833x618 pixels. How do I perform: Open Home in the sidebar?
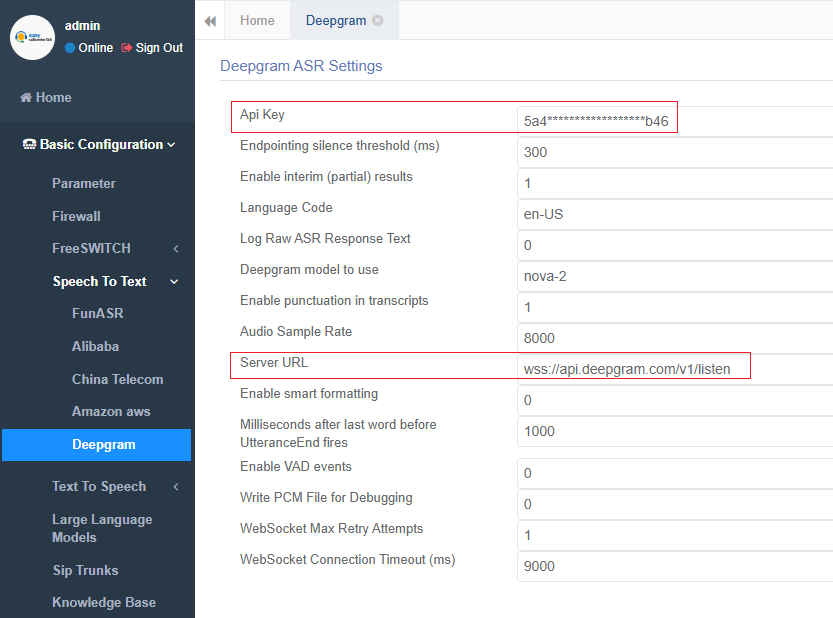(46, 97)
